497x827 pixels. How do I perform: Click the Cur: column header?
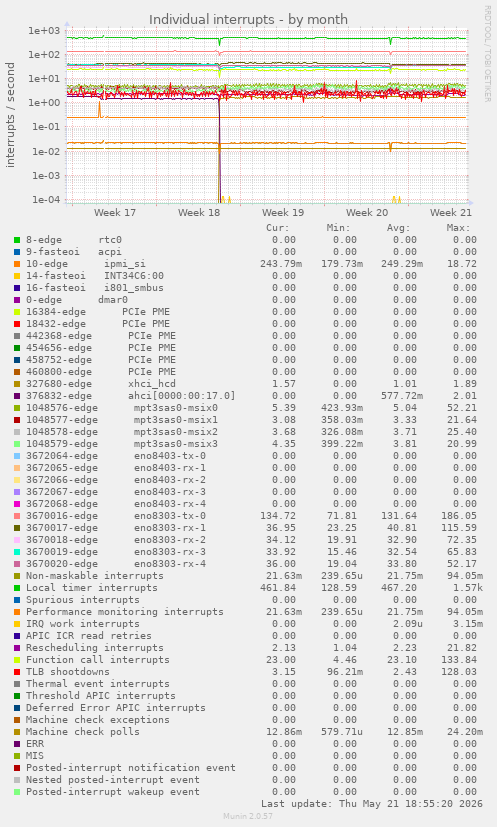click(278, 228)
